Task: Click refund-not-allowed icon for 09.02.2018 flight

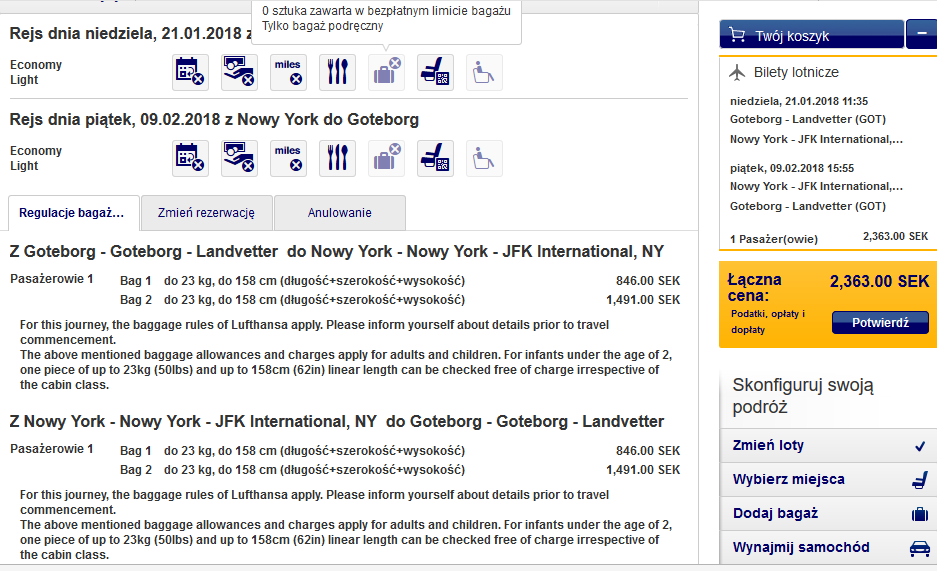Action: point(239,158)
